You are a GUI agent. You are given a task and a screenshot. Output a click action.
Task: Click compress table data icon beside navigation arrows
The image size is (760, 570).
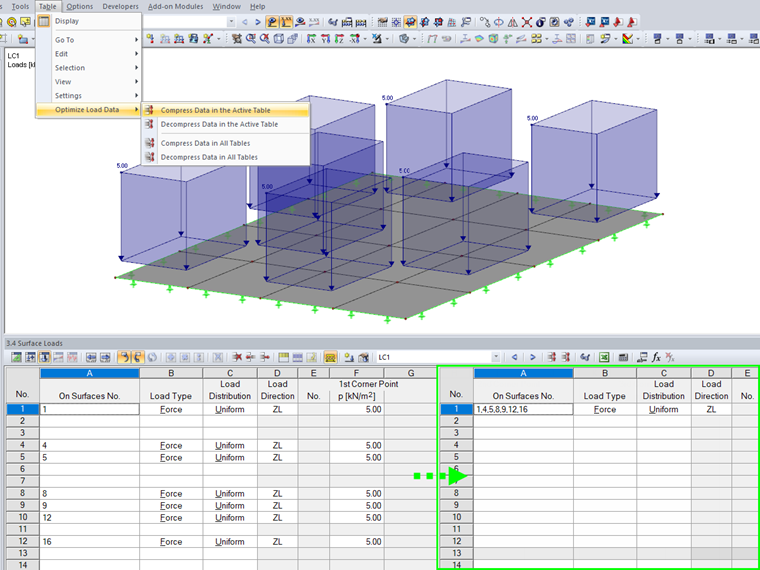[552, 357]
